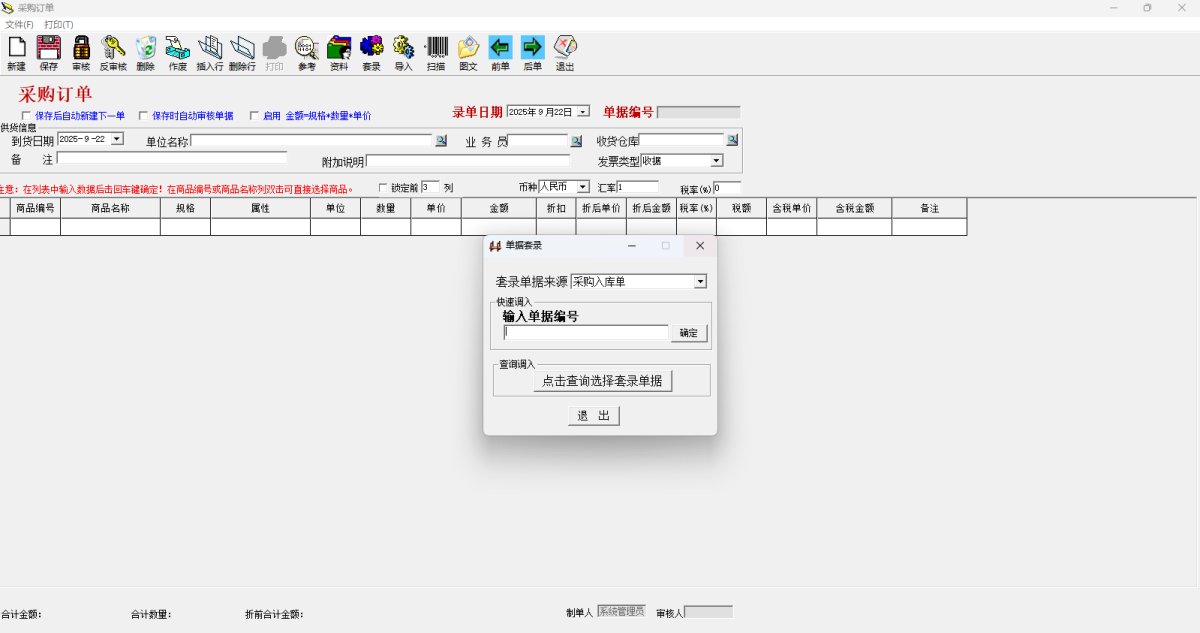
Task: Click the 删除行 (Delete Row) icon
Action: click(x=241, y=52)
